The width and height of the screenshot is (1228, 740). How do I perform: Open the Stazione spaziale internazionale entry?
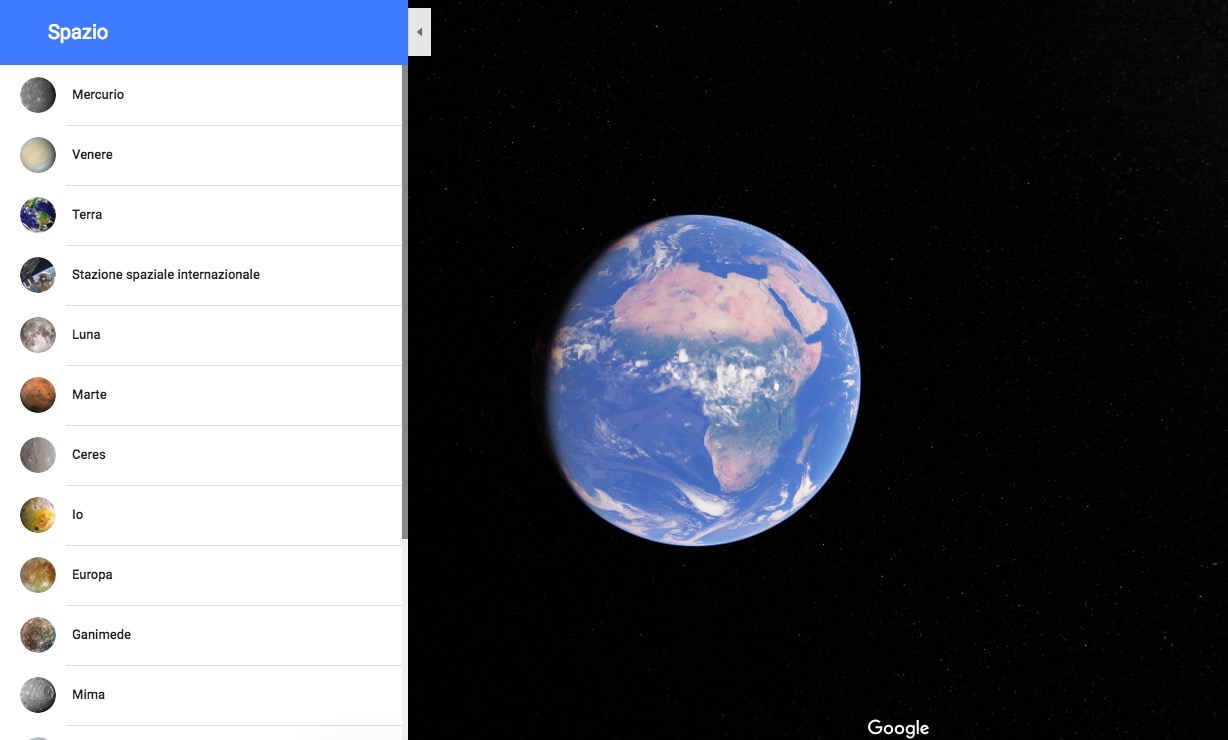166,275
